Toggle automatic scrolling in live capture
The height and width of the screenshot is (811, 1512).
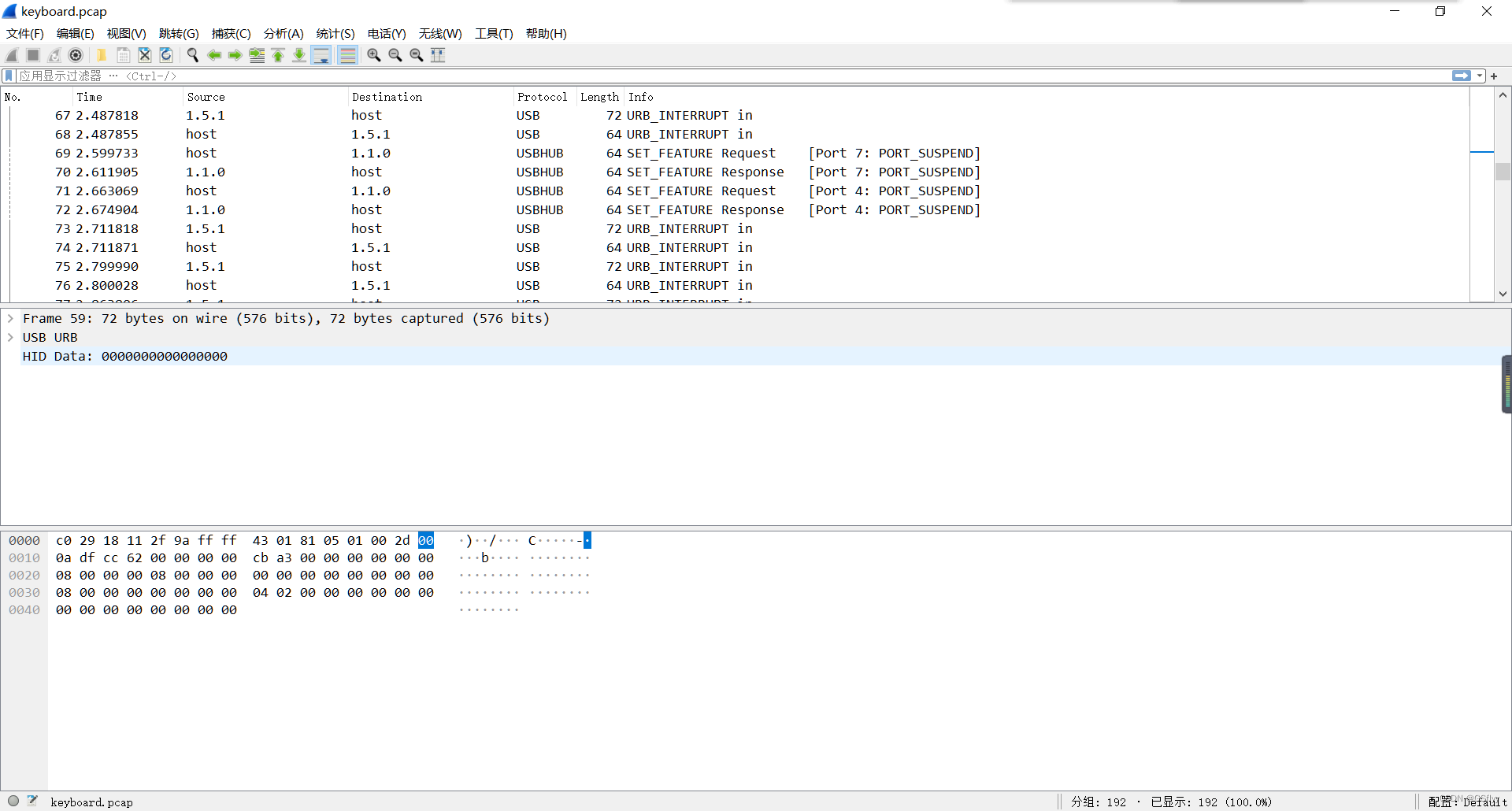click(321, 55)
